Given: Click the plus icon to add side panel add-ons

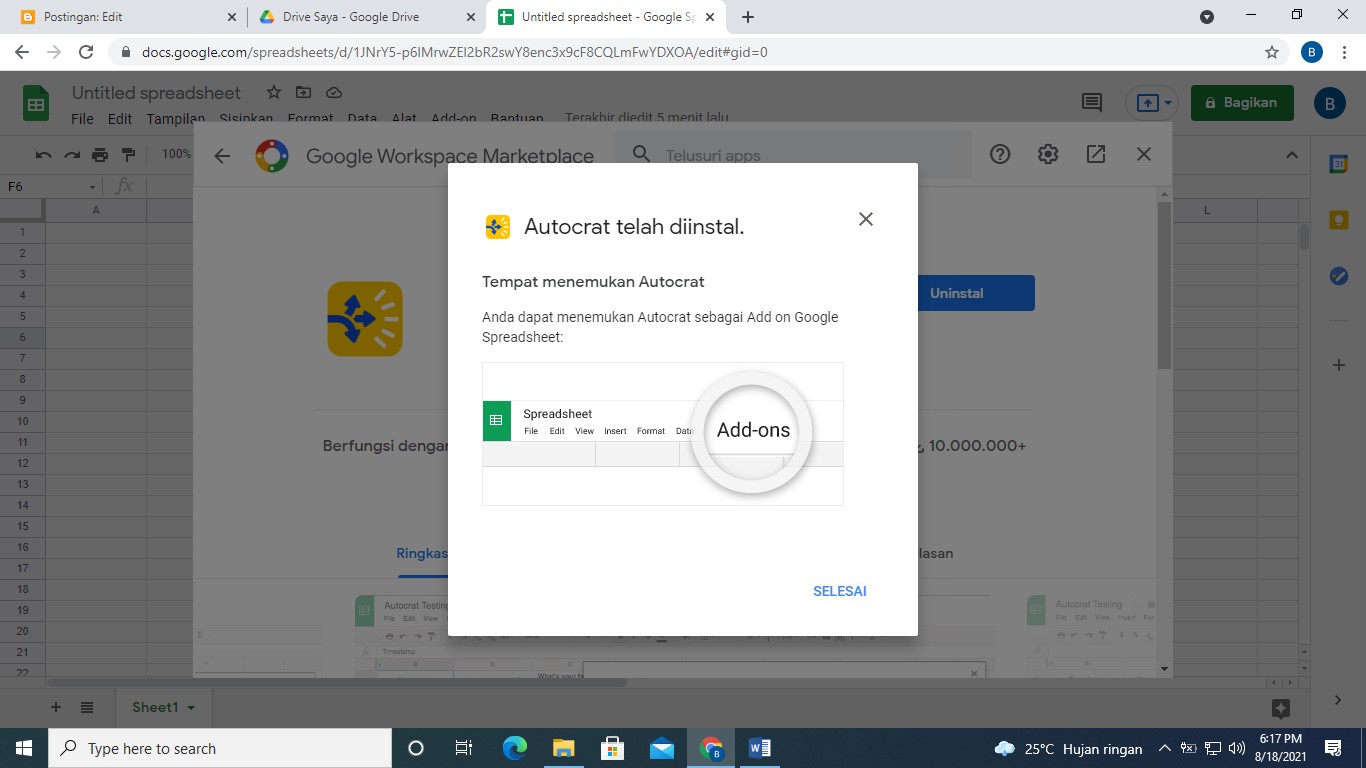Looking at the screenshot, I should (1338, 365).
